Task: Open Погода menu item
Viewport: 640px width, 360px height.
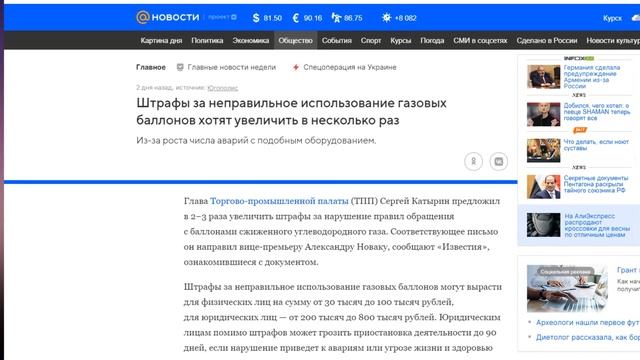Action: (432, 40)
